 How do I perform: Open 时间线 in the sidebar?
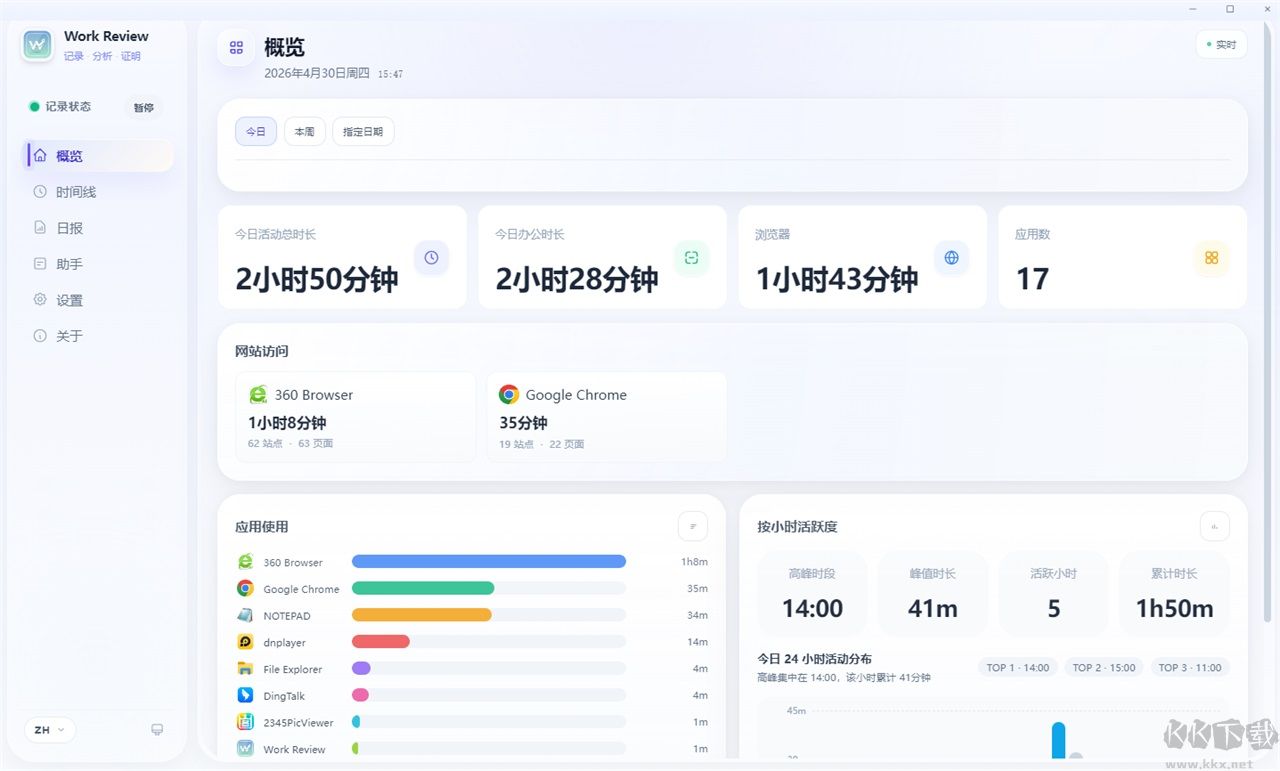(98, 192)
